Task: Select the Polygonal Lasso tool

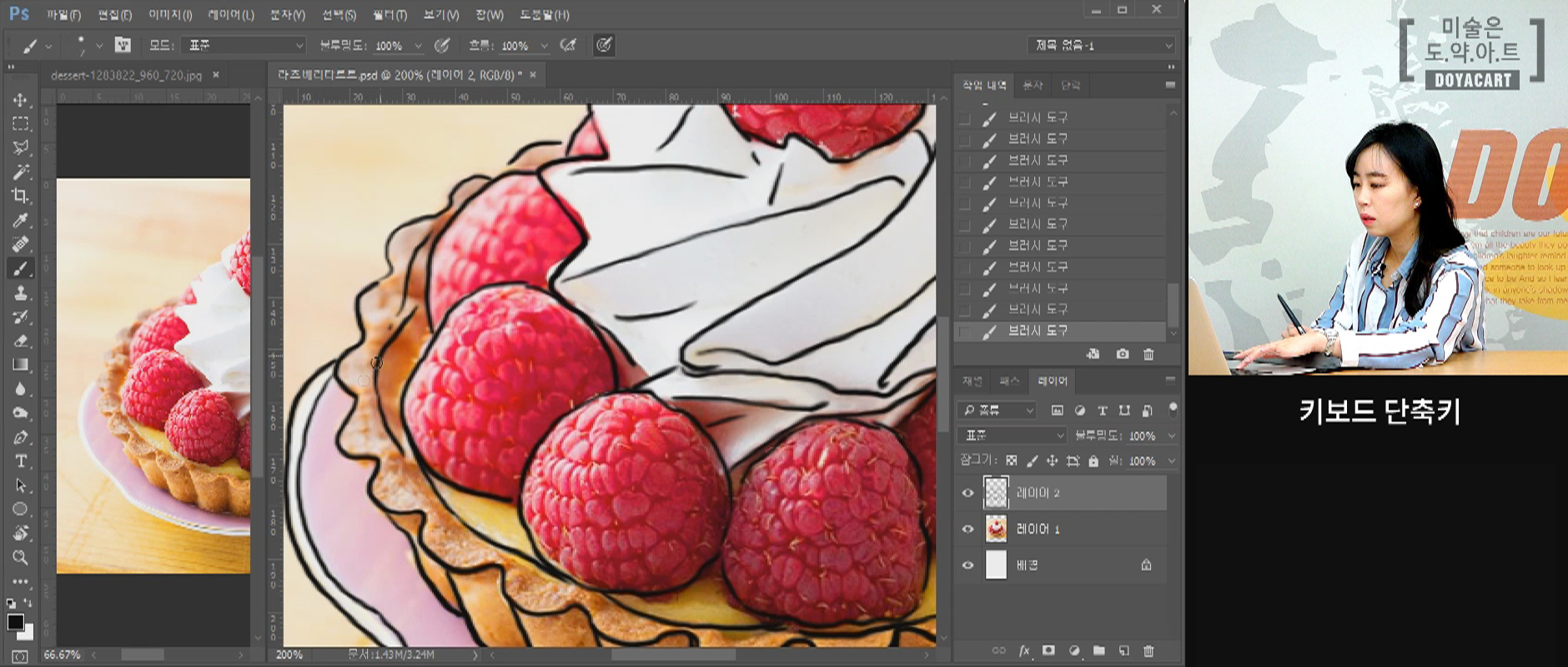Action: click(x=21, y=148)
